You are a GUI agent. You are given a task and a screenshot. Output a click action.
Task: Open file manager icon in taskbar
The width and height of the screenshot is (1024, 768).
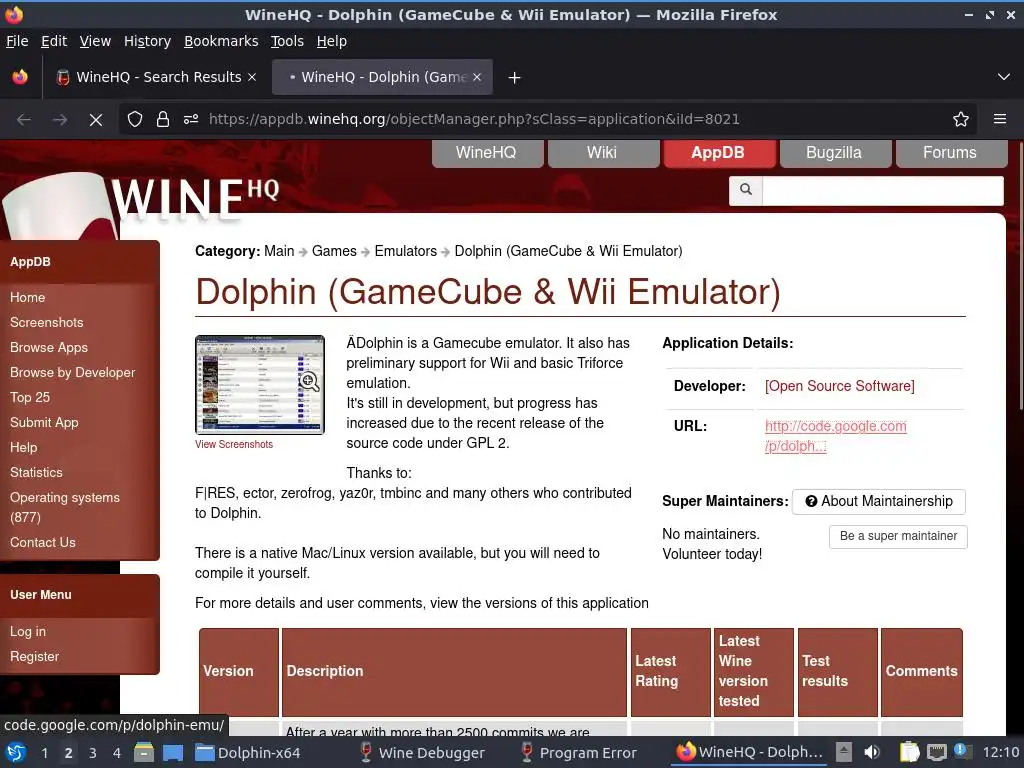click(x=144, y=752)
